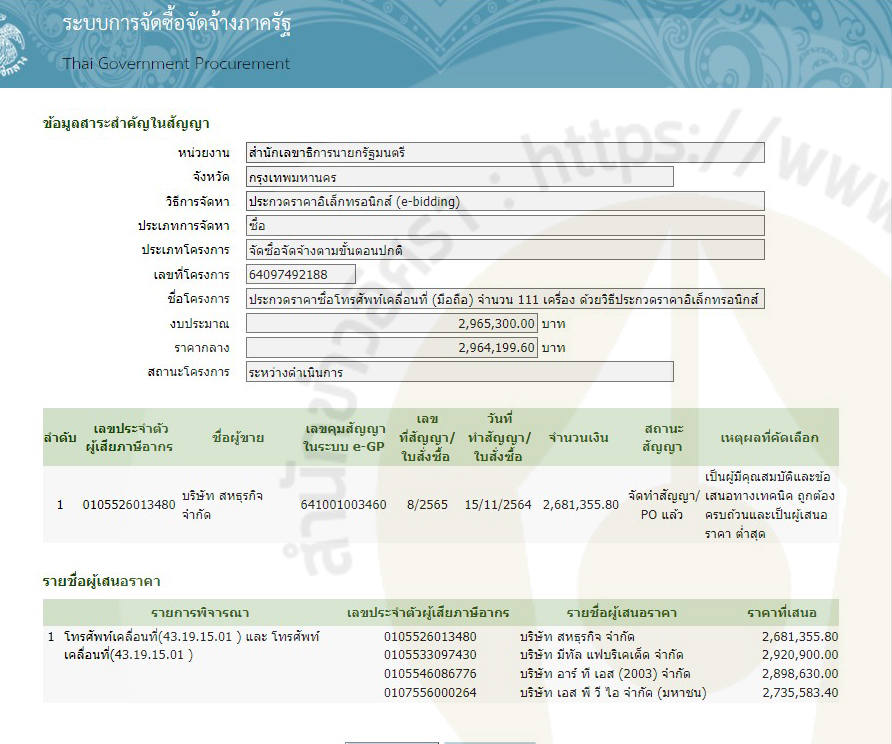Click contract status จัดทำสัญญา/PO แล้ว cell

click(663, 505)
